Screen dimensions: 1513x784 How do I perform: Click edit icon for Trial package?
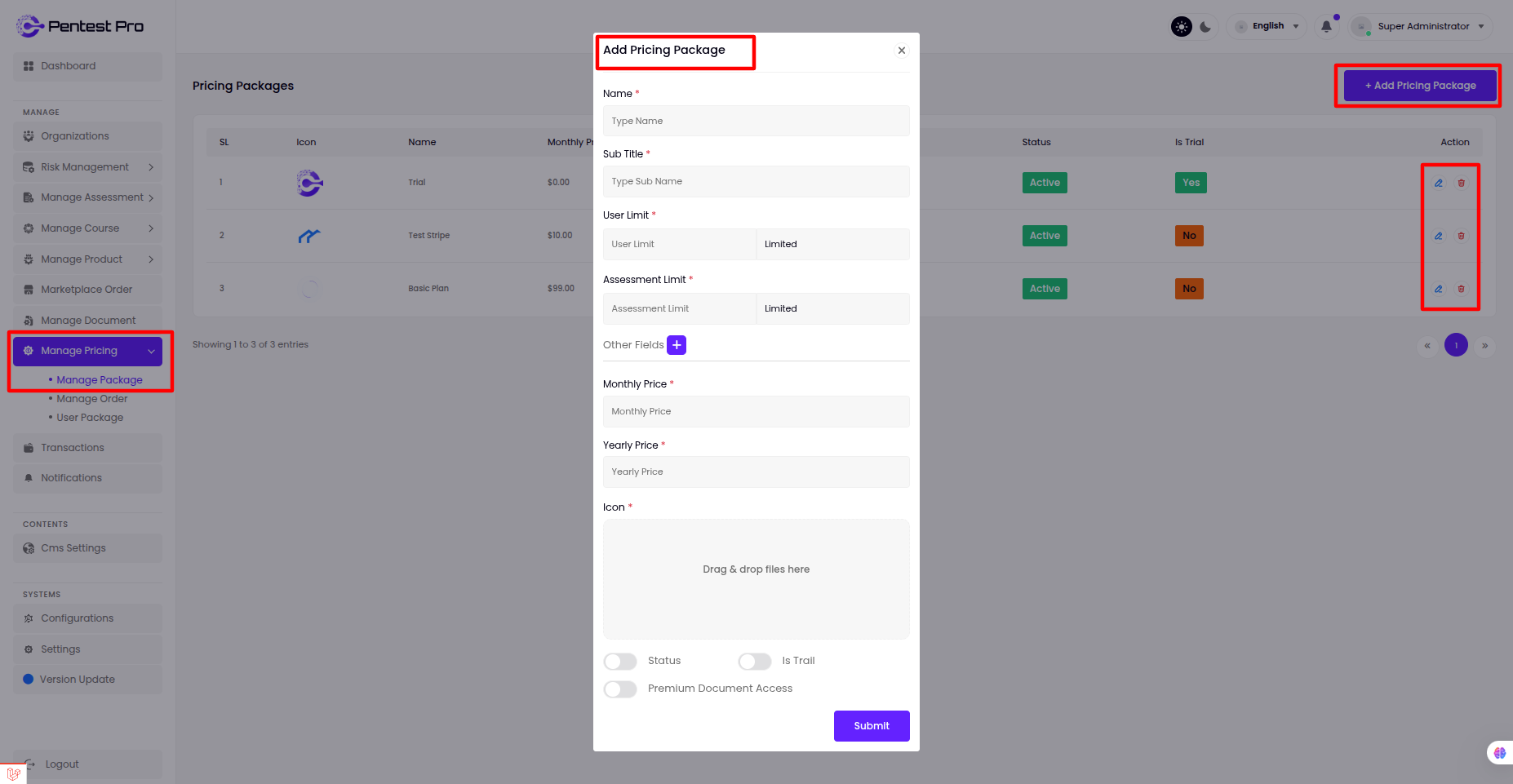tap(1439, 183)
